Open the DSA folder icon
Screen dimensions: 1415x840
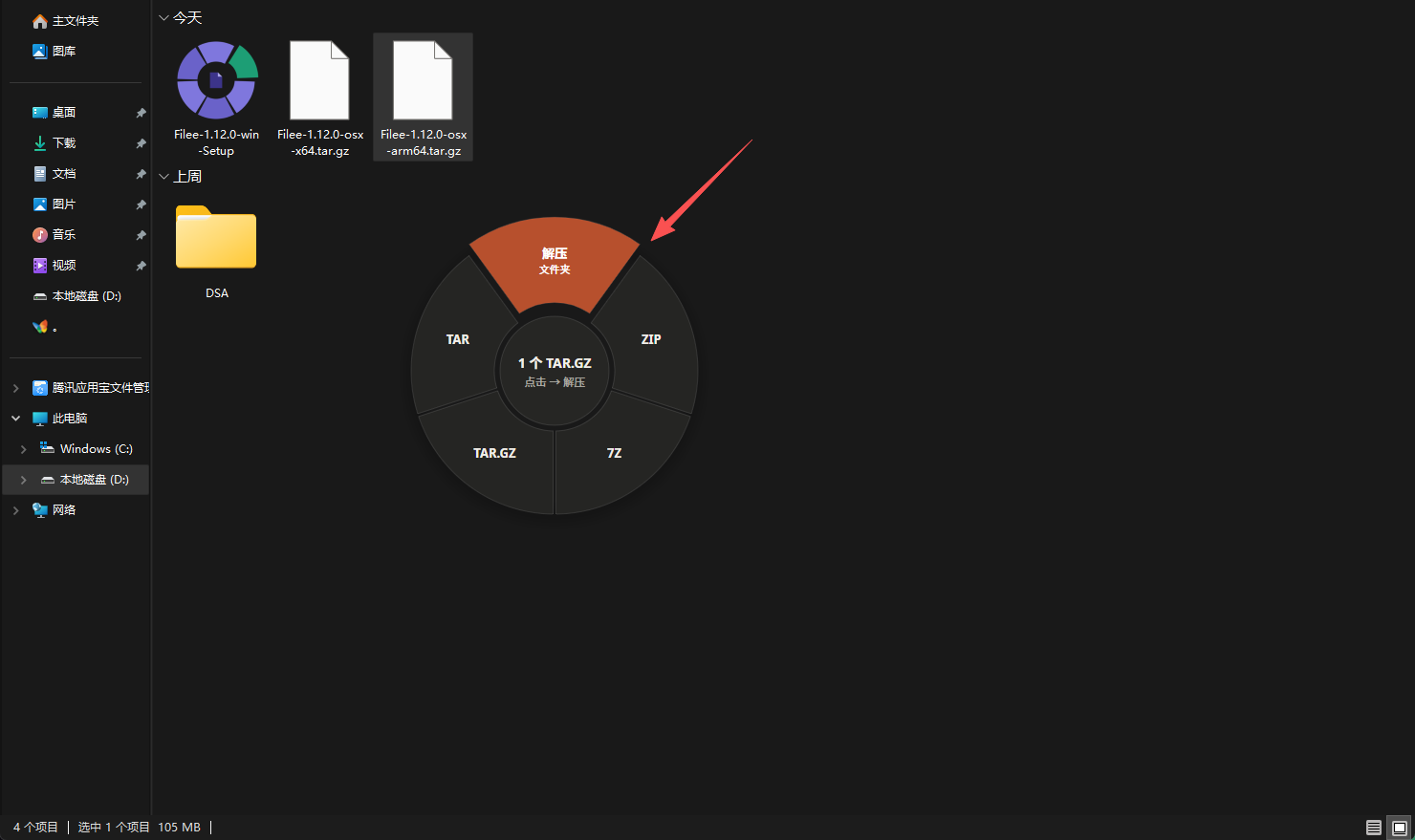tap(216, 237)
